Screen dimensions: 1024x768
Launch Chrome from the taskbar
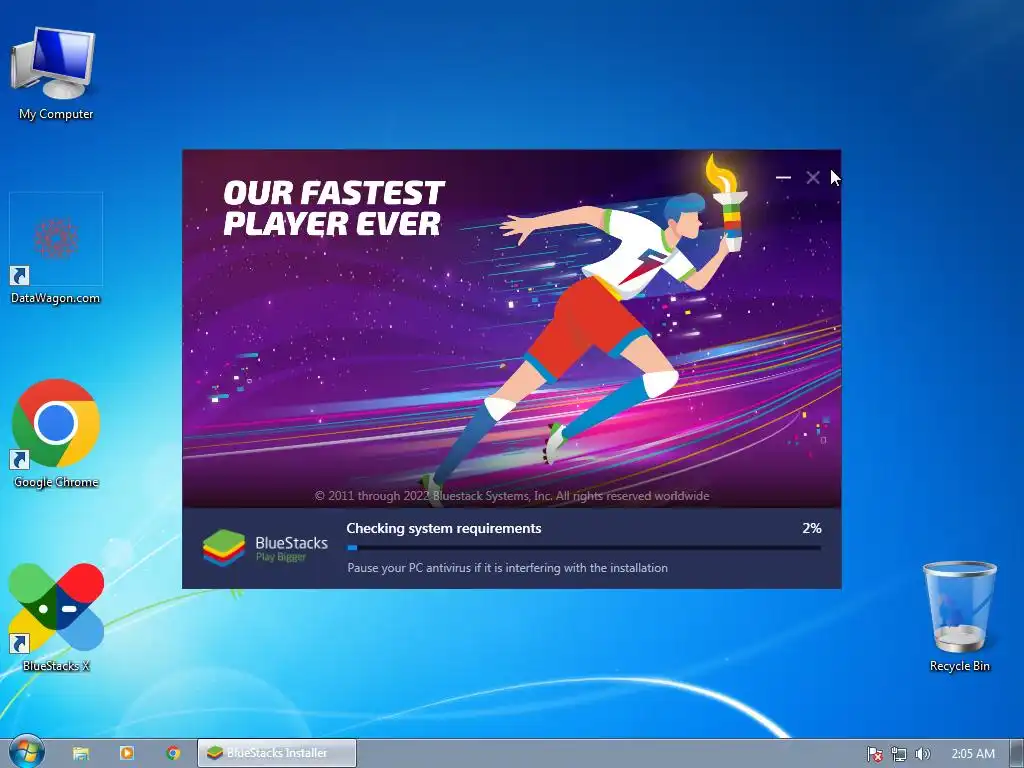click(x=173, y=753)
